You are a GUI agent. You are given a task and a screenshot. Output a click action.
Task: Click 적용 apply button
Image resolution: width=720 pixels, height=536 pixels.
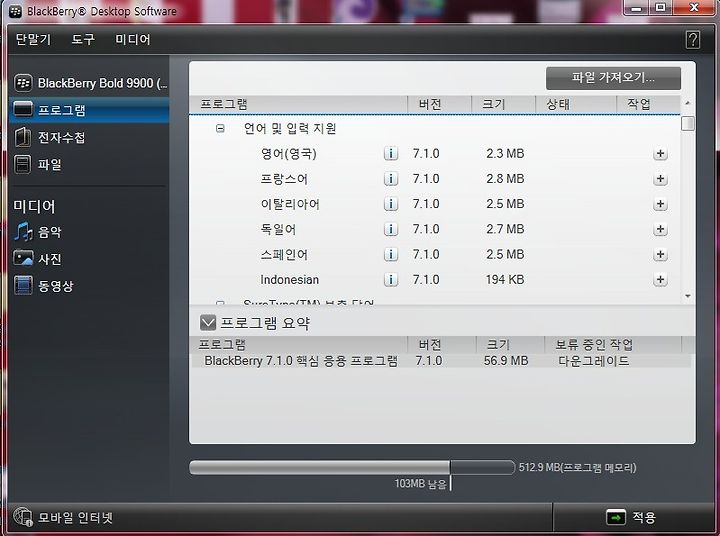click(x=631, y=518)
